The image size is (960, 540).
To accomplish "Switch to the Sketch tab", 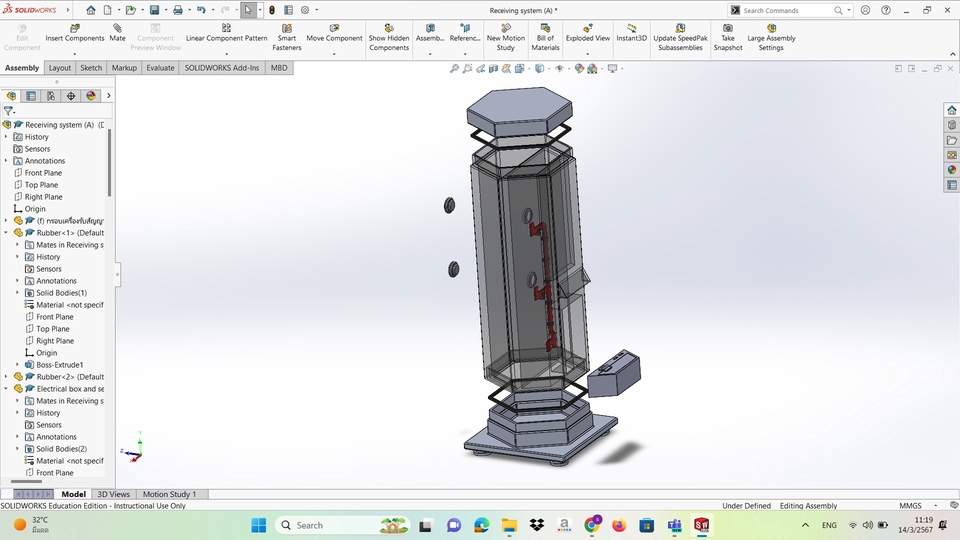I will point(91,68).
